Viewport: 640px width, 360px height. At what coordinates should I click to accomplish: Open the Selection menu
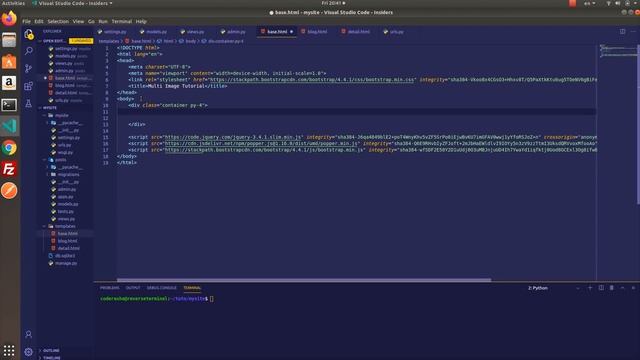click(x=58, y=21)
